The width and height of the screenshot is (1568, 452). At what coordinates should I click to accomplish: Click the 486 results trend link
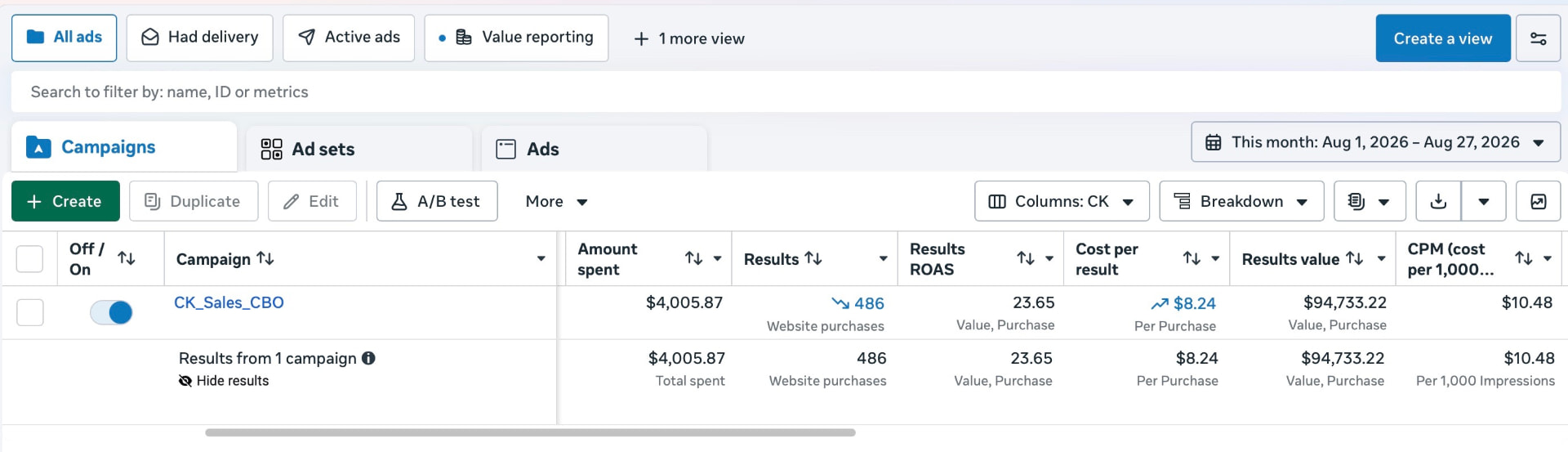857,303
